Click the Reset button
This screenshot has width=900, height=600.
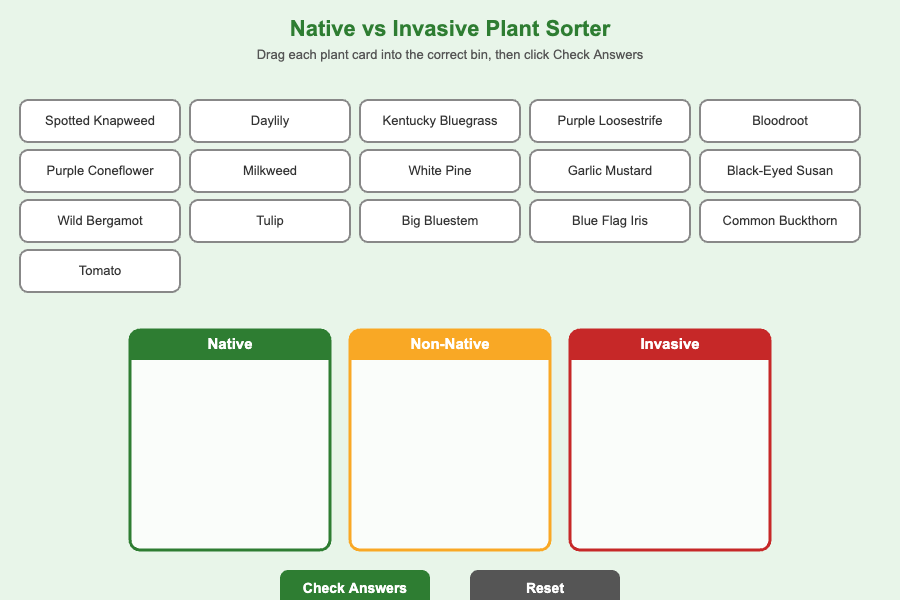pyautogui.click(x=545, y=586)
